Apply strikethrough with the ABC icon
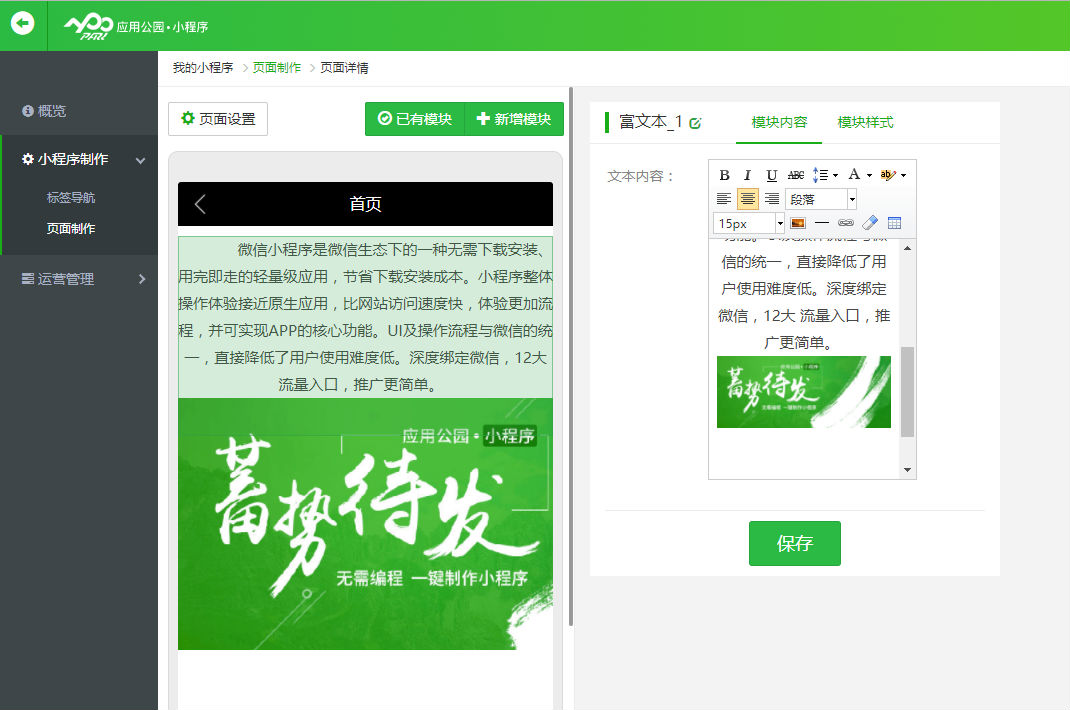 [796, 175]
